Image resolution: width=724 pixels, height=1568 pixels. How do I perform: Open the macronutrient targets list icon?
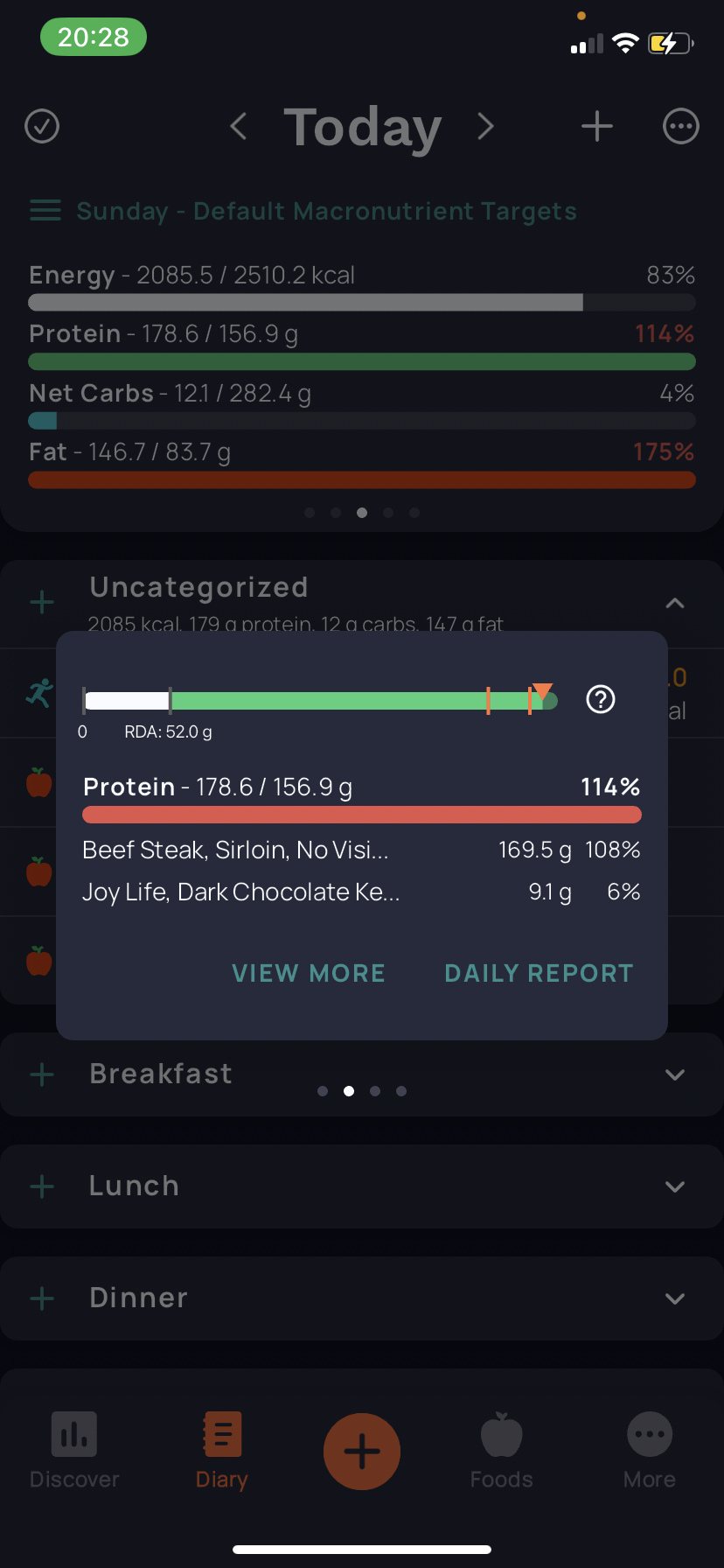coord(45,211)
